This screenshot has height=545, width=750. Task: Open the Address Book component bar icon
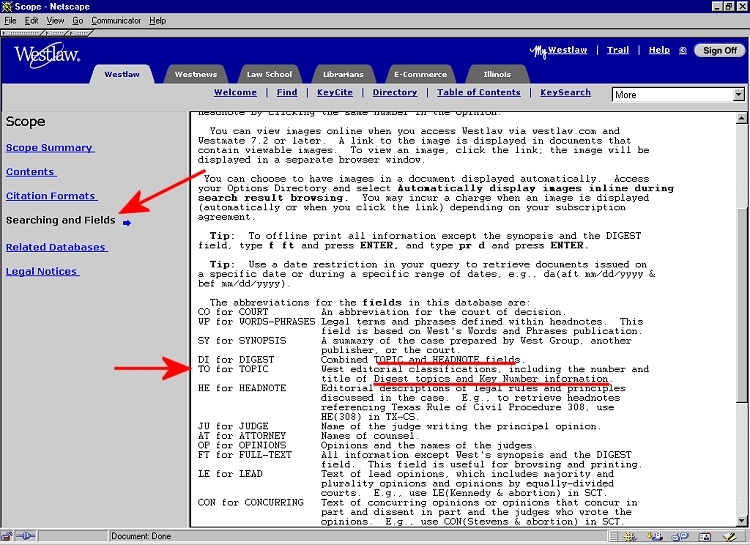click(x=705, y=537)
